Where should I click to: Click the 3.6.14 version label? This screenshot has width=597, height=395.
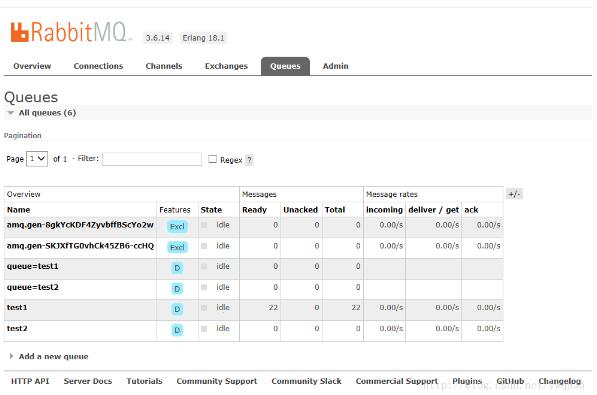158,38
